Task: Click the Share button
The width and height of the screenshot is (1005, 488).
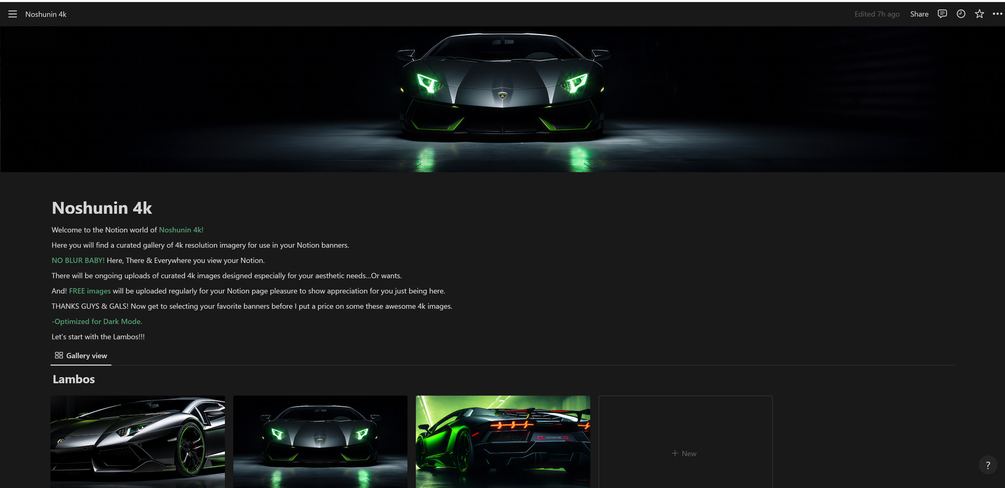Action: click(x=918, y=14)
